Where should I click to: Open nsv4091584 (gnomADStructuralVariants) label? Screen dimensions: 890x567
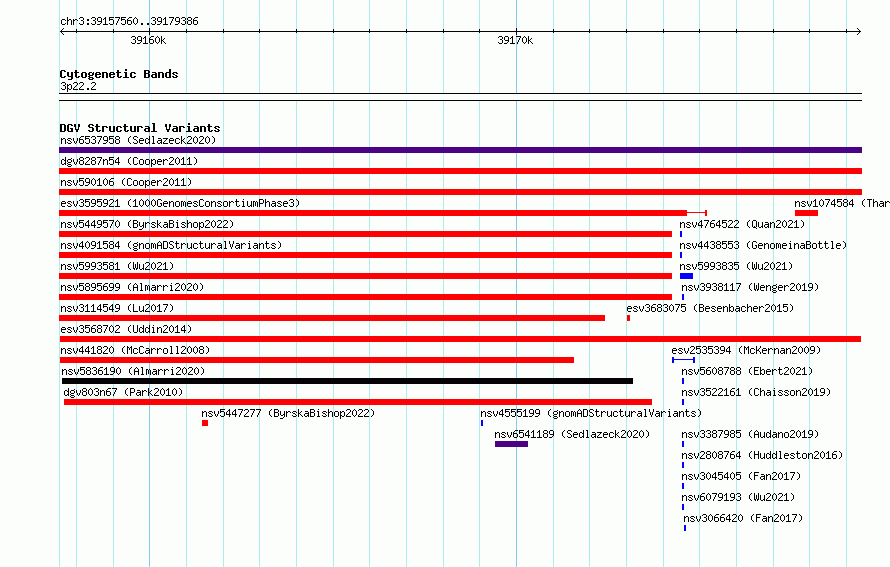pyautogui.click(x=171, y=245)
